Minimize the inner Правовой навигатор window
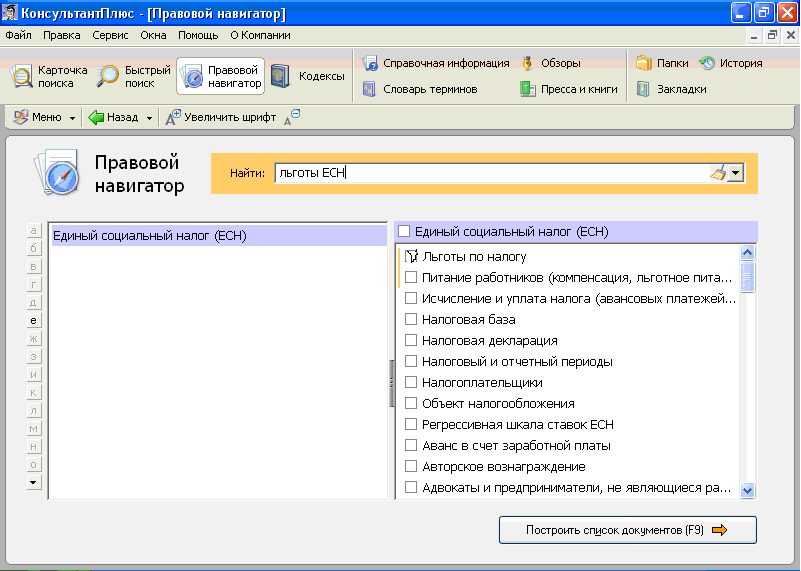This screenshot has height=571, width=801. (754, 35)
